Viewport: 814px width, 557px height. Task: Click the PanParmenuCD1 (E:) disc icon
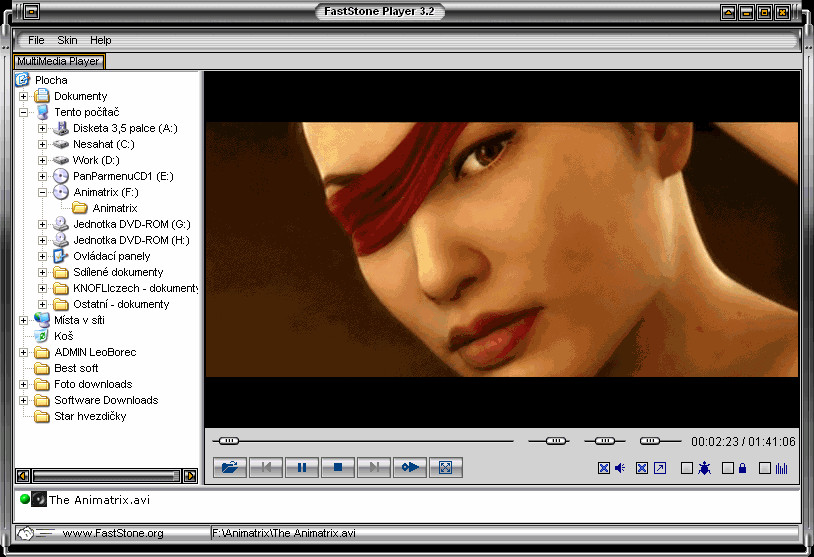(x=61, y=176)
